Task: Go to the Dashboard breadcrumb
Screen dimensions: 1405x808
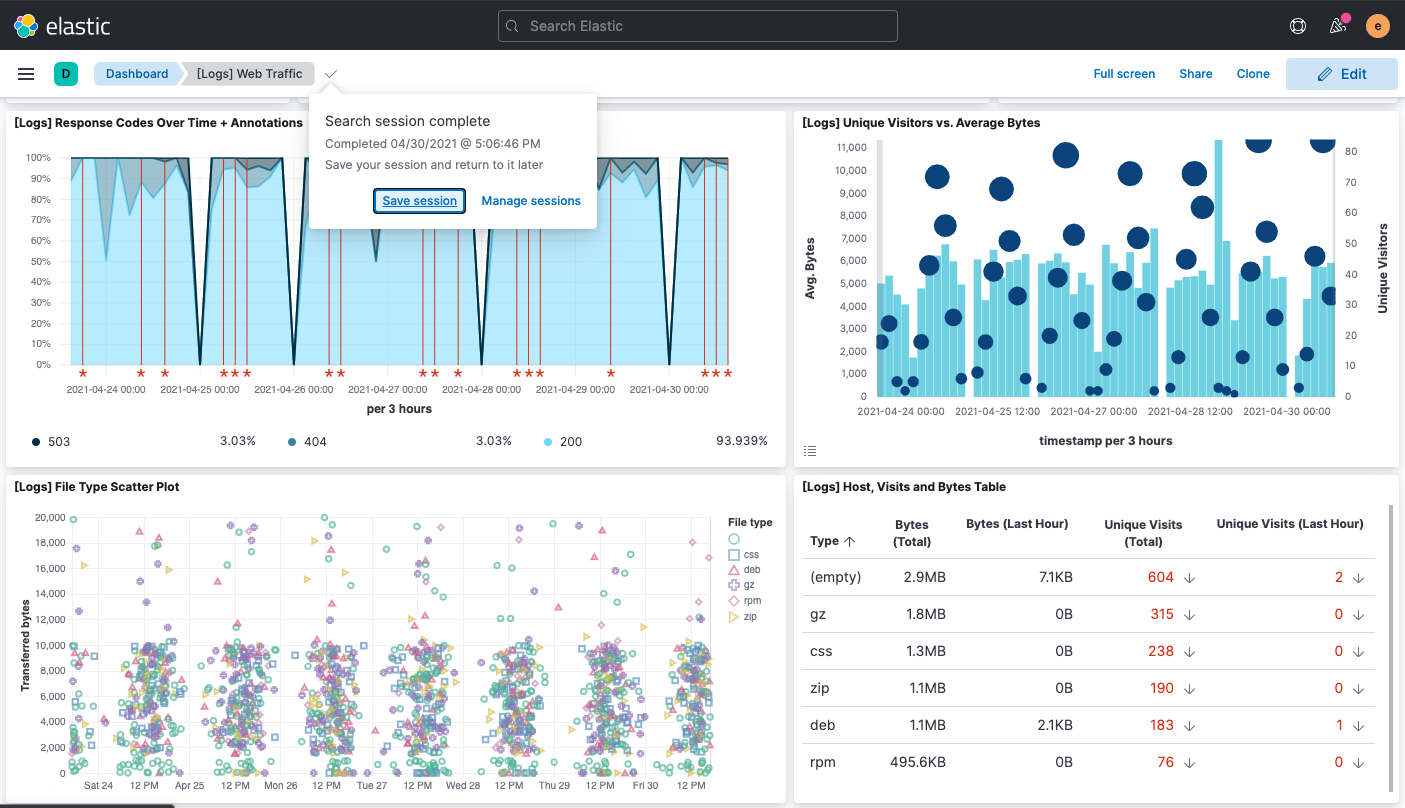Action: (x=137, y=74)
